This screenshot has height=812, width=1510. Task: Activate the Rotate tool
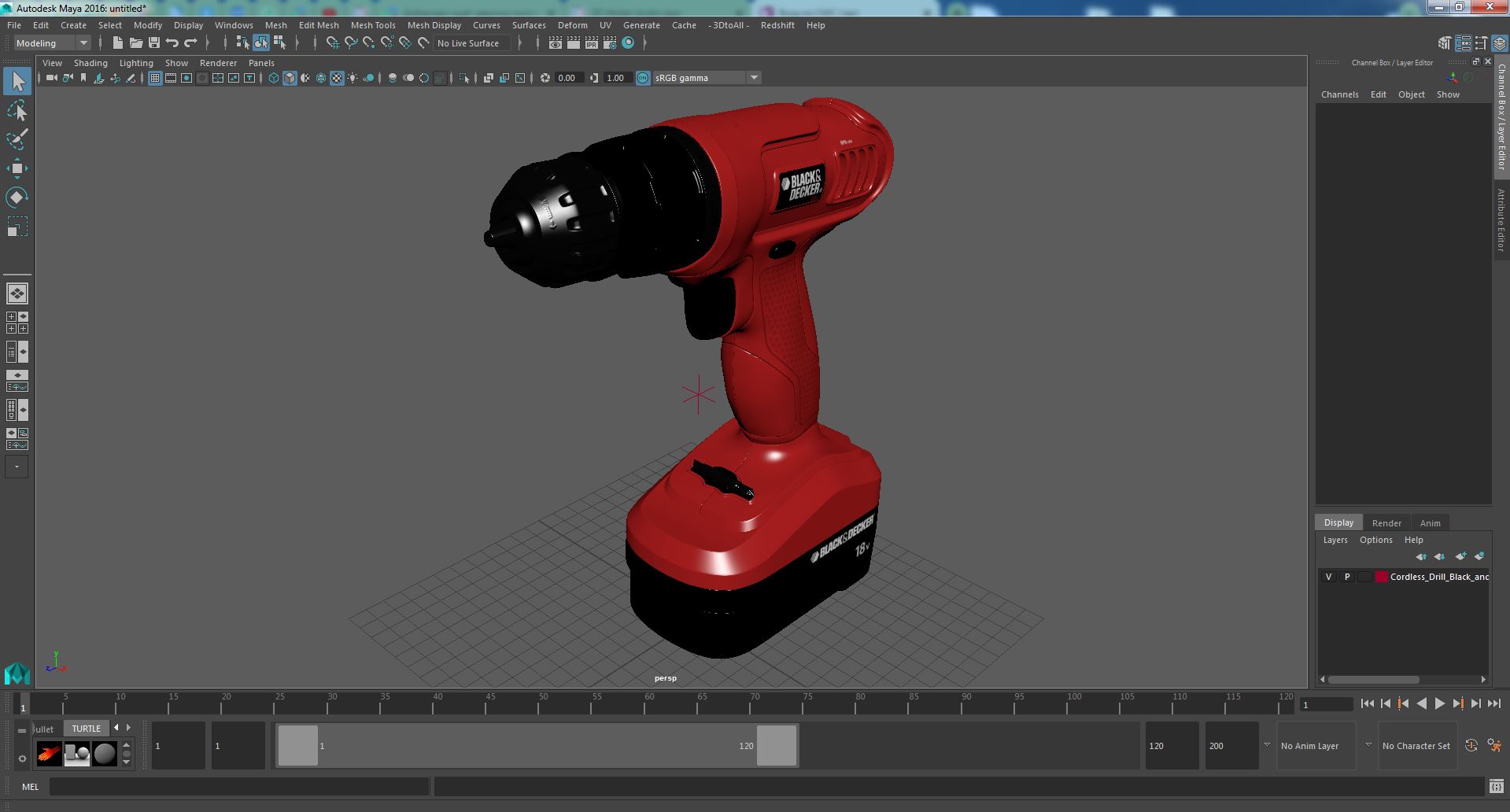(17, 197)
